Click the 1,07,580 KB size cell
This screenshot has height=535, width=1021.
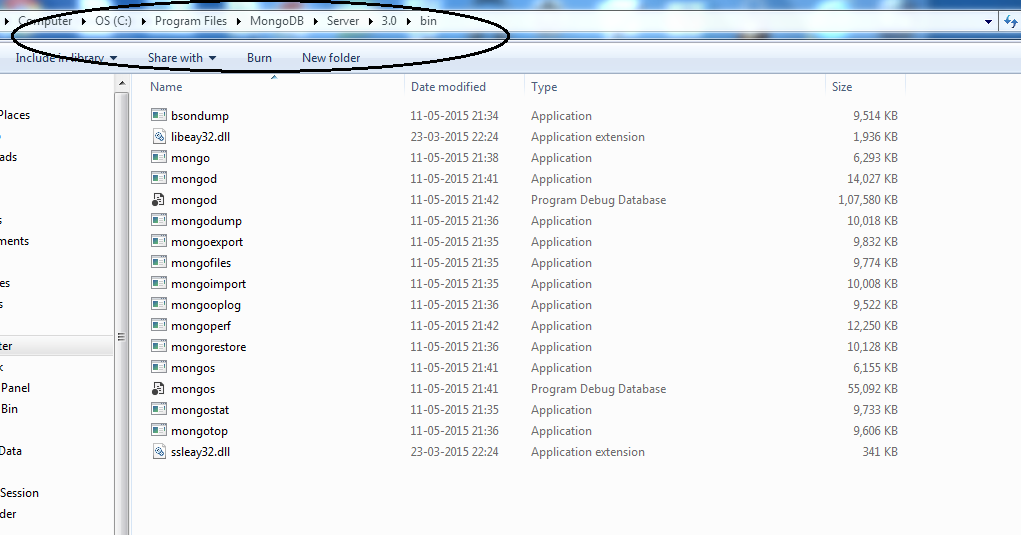coord(867,200)
